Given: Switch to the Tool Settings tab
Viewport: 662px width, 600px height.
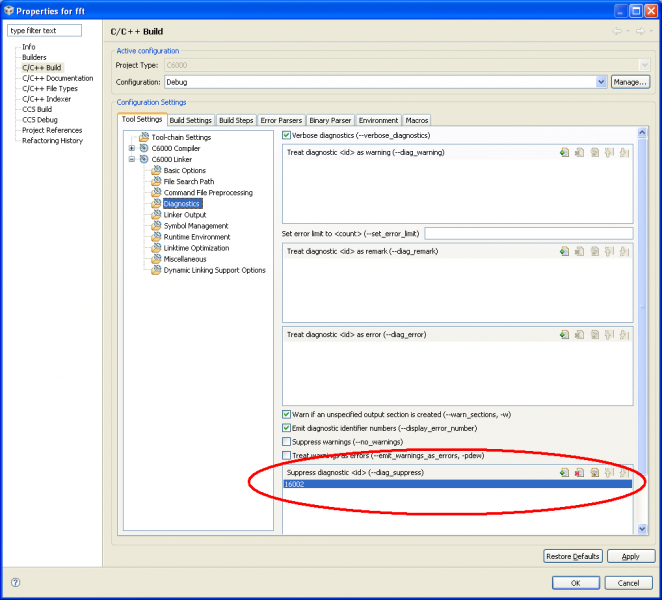Looking at the screenshot, I should click(142, 119).
